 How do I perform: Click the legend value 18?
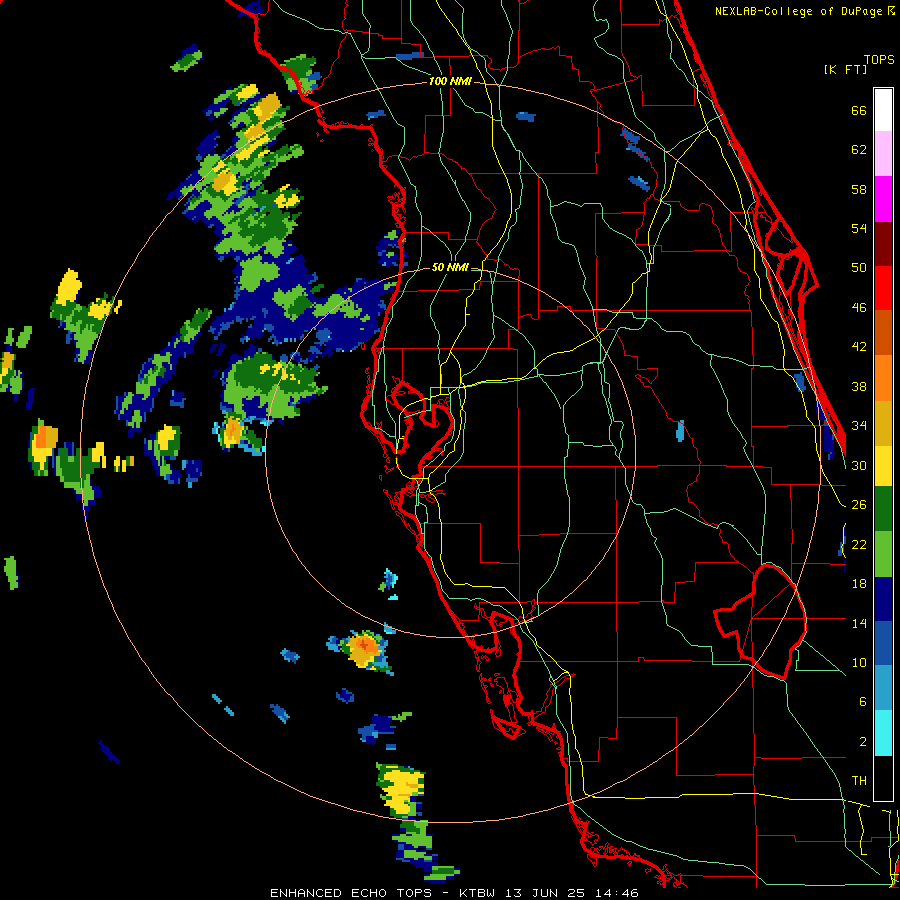click(859, 584)
